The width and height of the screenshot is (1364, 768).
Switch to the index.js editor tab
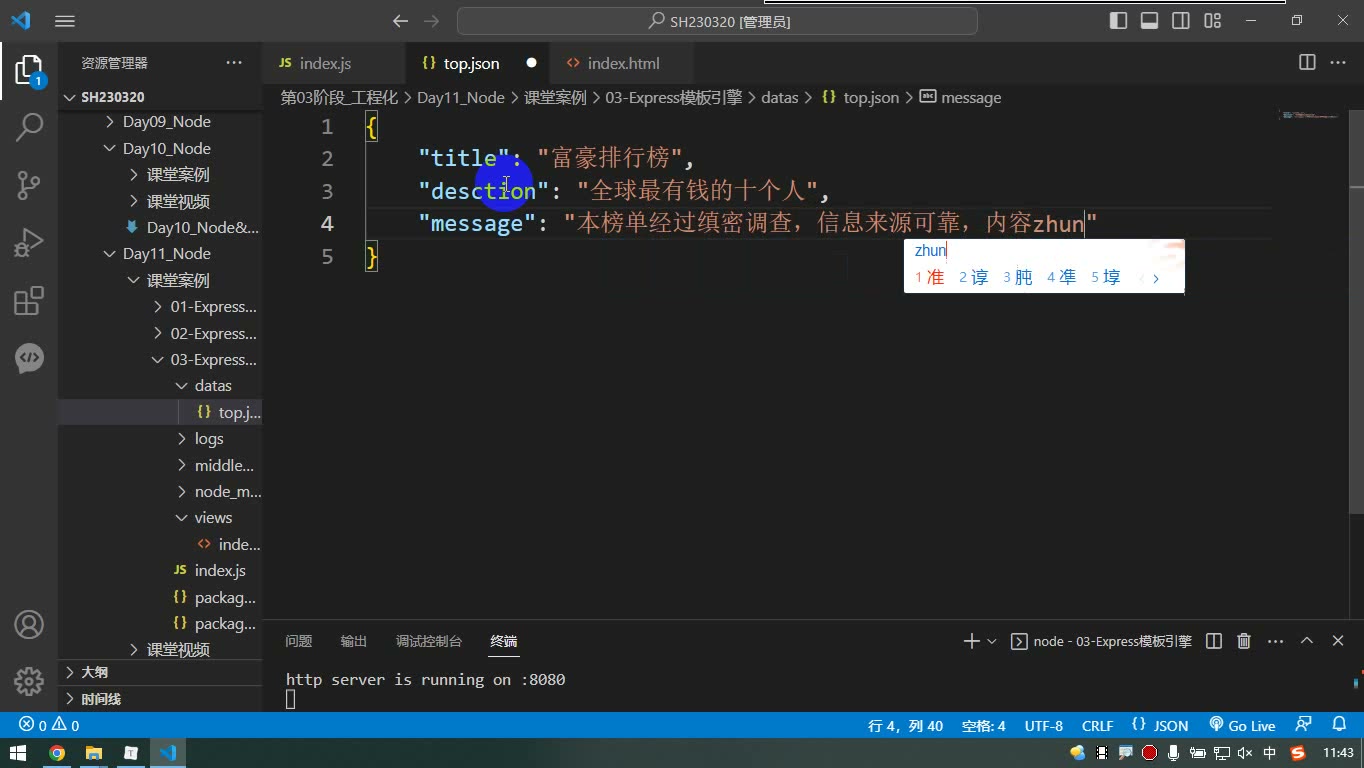tap(334, 63)
